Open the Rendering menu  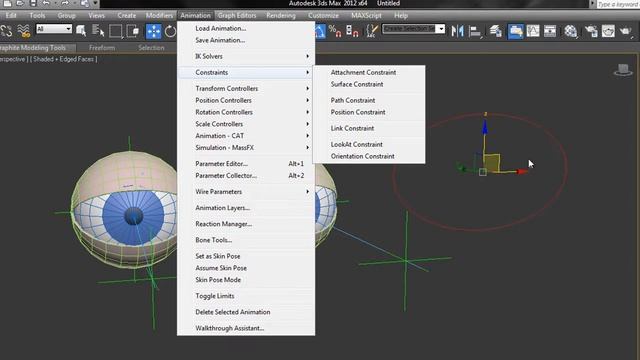281,16
